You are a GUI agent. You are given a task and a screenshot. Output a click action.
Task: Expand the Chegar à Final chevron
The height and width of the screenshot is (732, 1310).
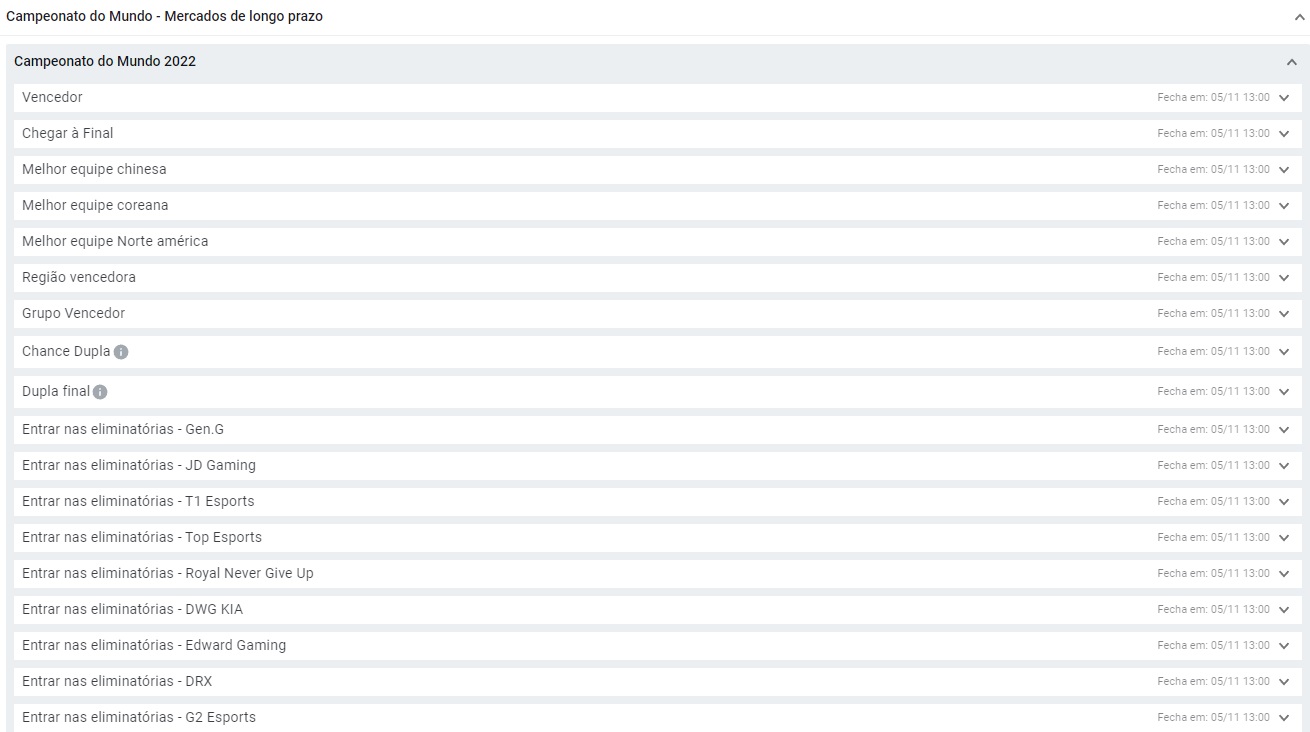pyautogui.click(x=1284, y=134)
